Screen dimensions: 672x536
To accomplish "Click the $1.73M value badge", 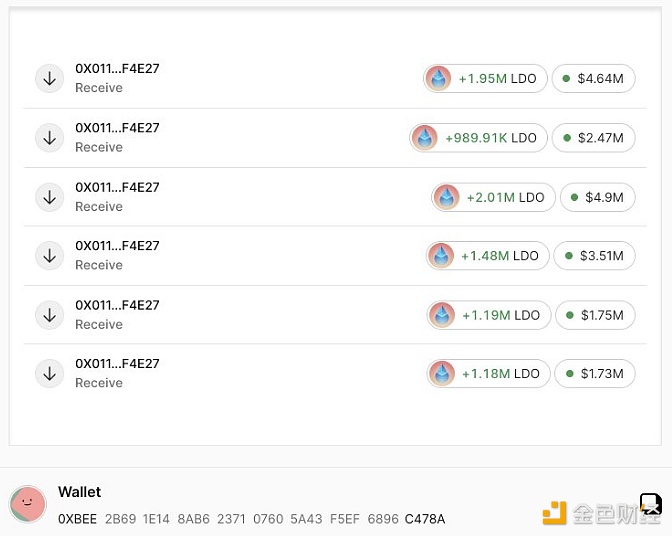I will pyautogui.click(x=595, y=374).
